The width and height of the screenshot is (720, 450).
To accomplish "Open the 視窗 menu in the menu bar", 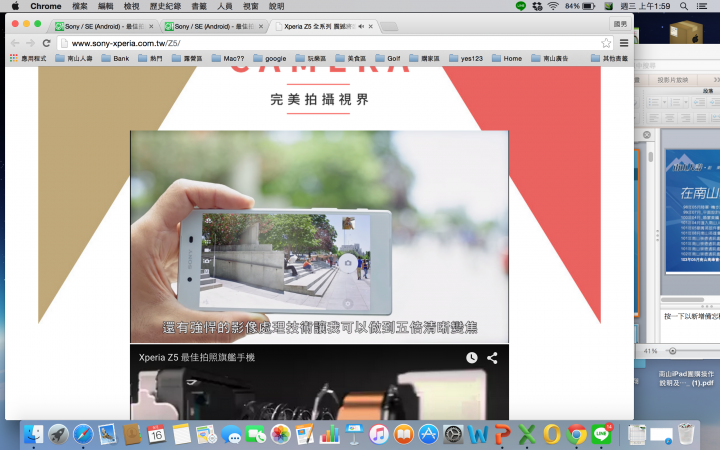I will 251,6.
